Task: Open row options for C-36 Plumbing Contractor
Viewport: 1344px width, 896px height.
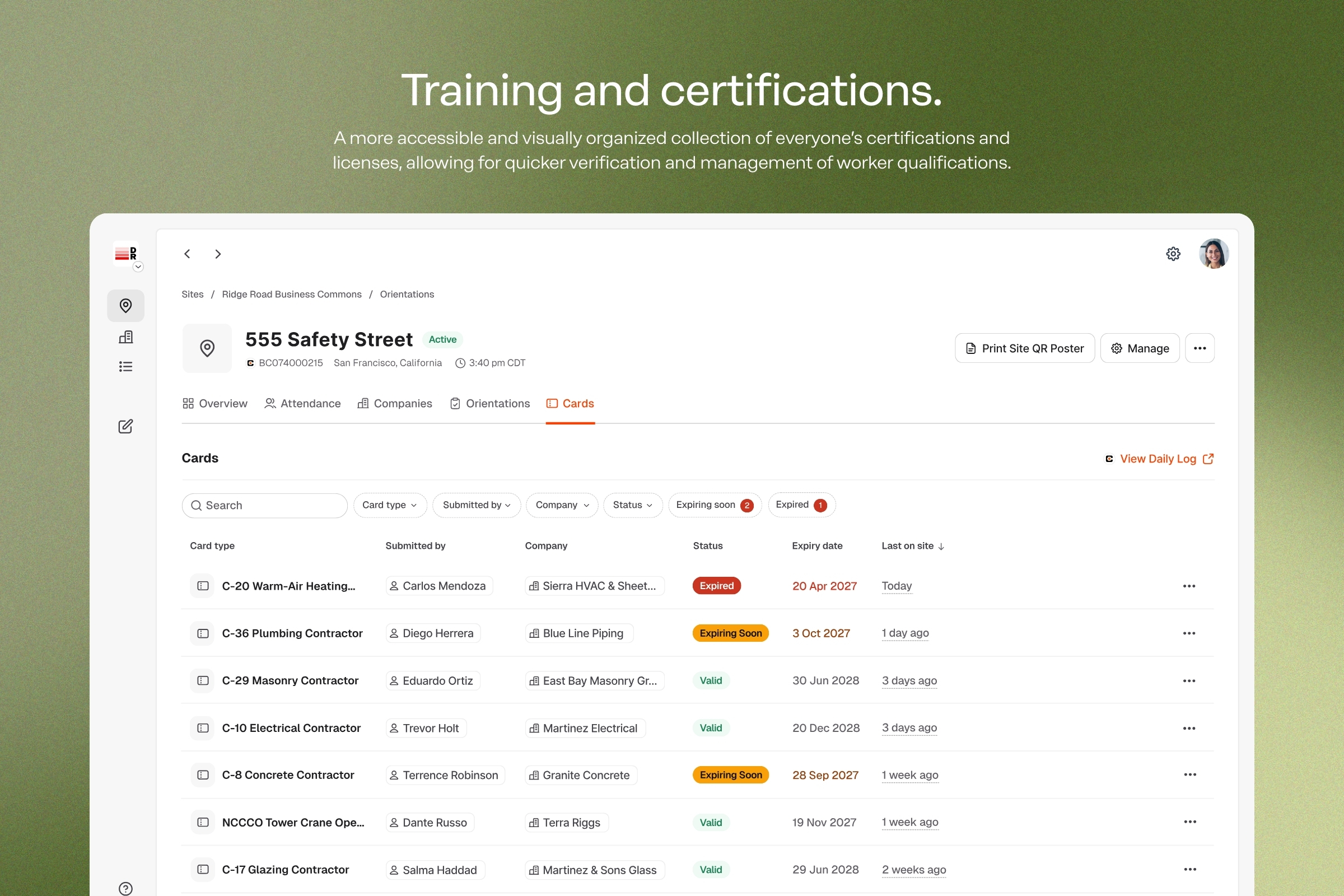Action: (1188, 633)
